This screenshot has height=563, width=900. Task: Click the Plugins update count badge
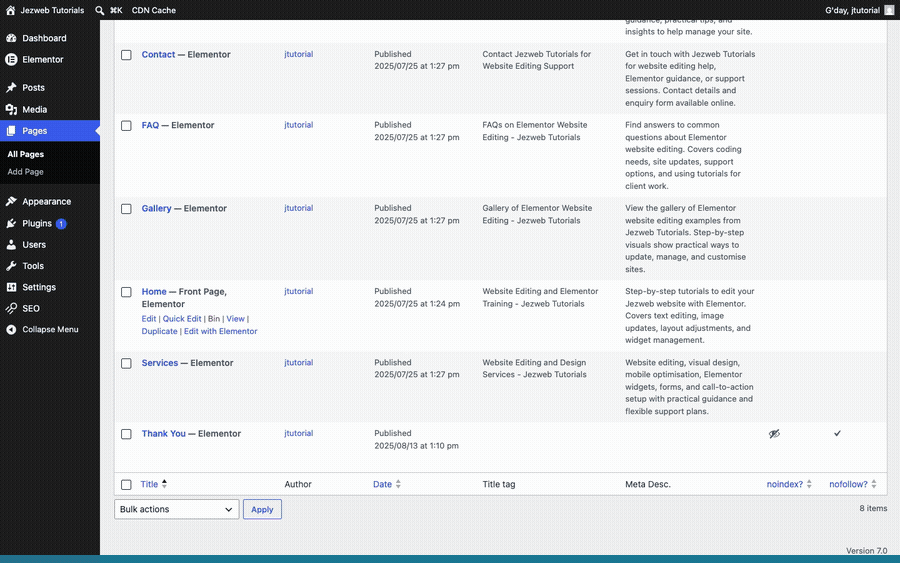click(x=61, y=223)
